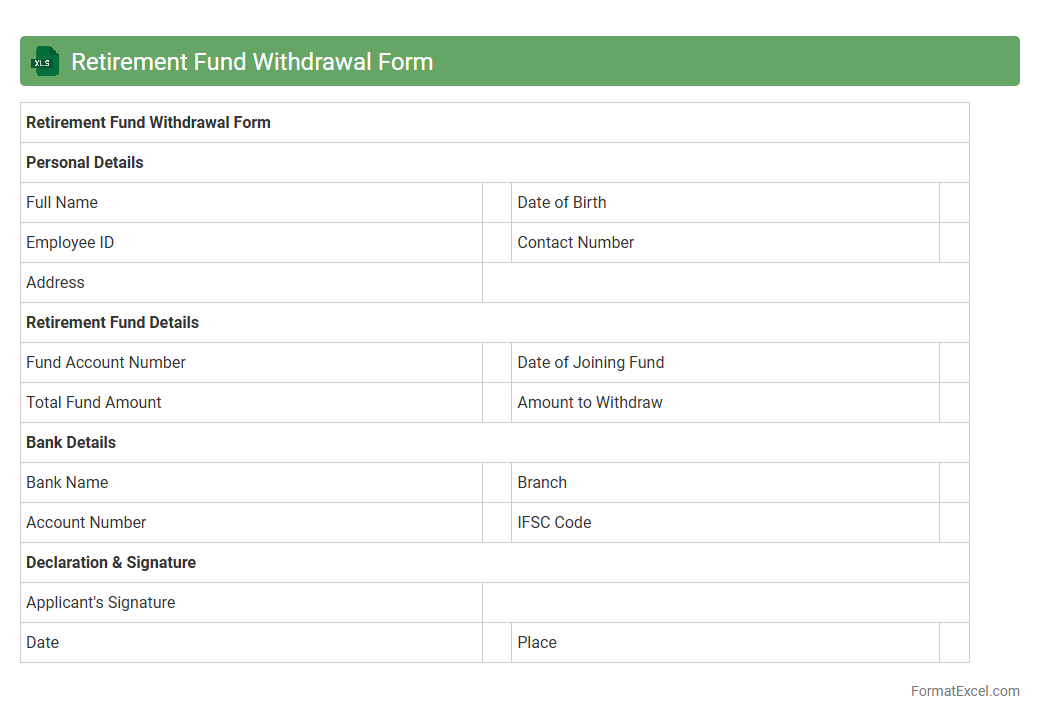This screenshot has height=720, width=1040.
Task: Select the Fund Account Number entry cell
Action: point(497,362)
